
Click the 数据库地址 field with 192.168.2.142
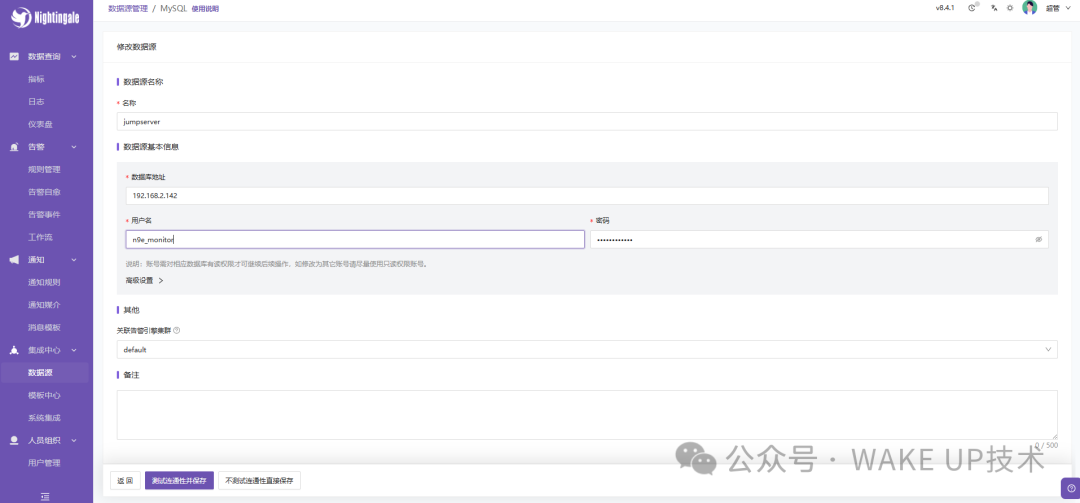(587, 196)
